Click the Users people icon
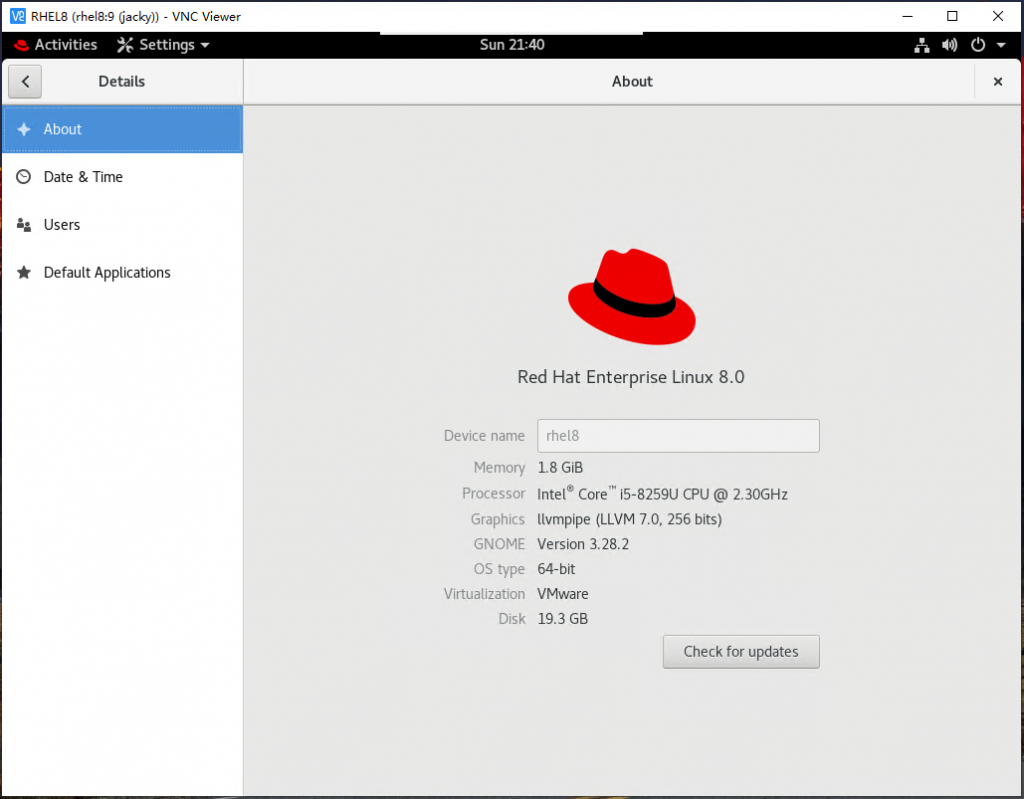1024x799 pixels. point(24,225)
